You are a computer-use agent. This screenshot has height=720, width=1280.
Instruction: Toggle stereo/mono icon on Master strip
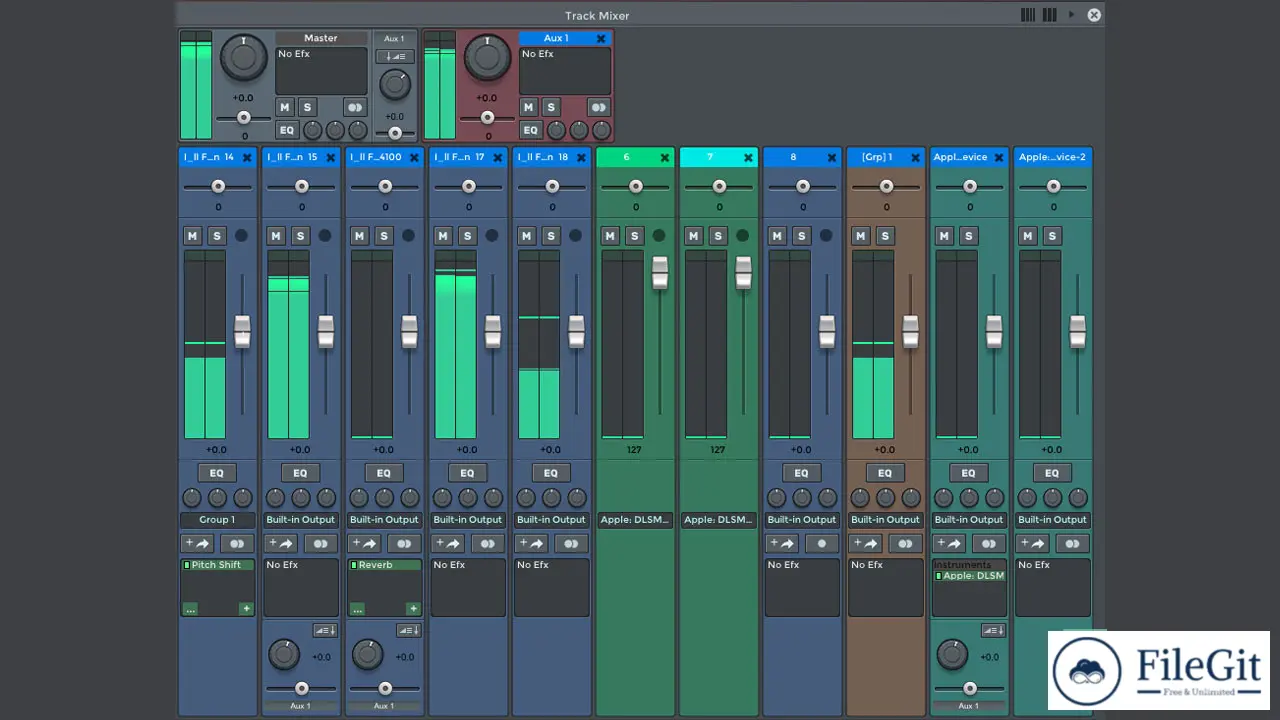(x=354, y=107)
